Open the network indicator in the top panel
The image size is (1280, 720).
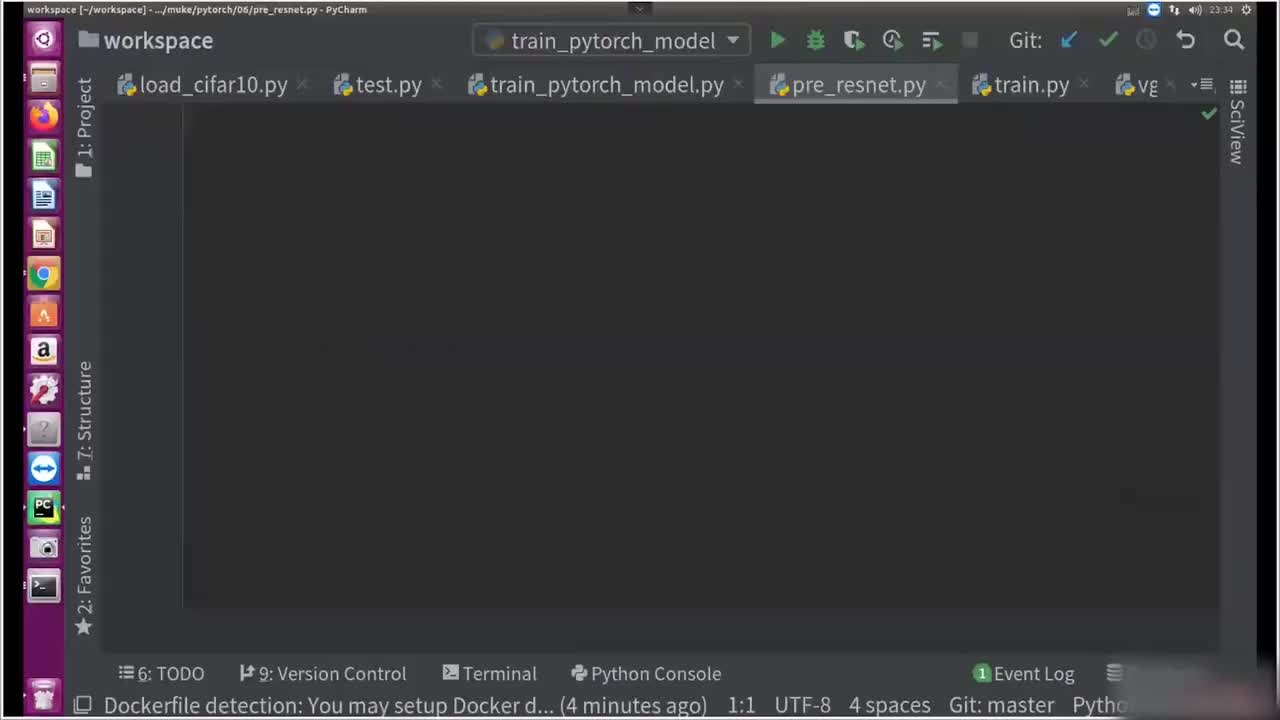[1174, 10]
